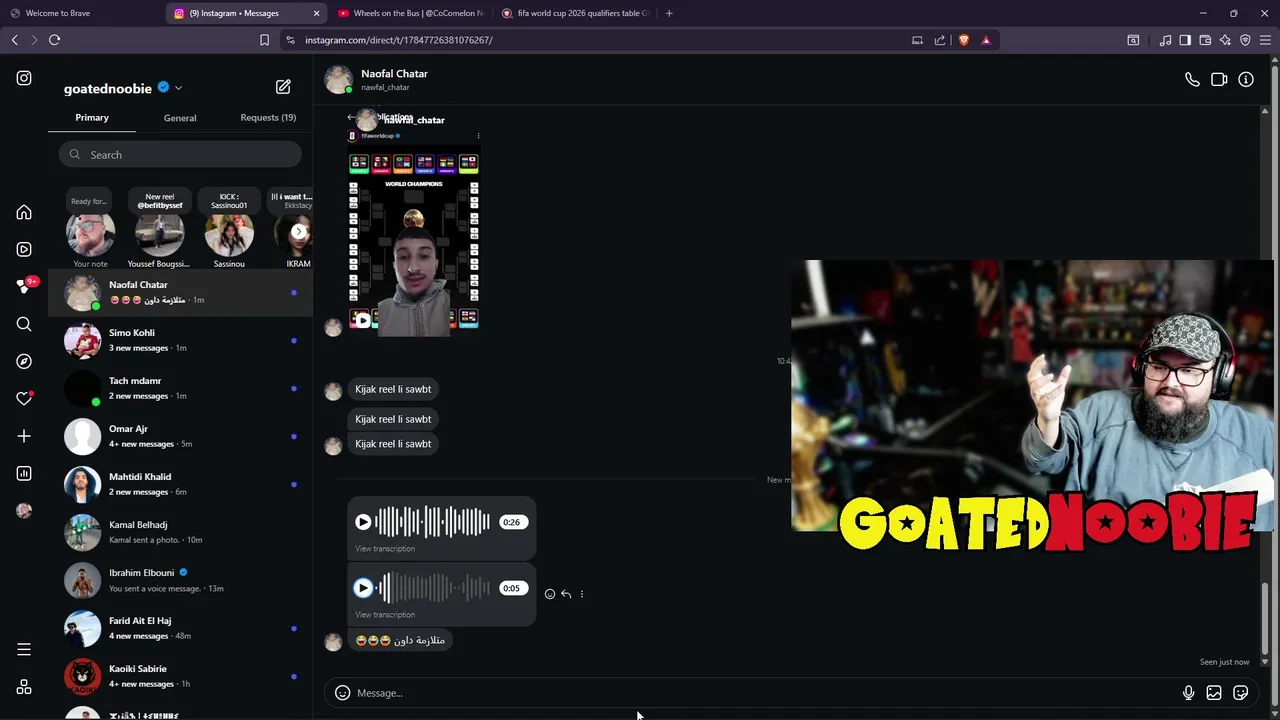
Task: Open Create new post plus icon
Action: click(x=24, y=436)
